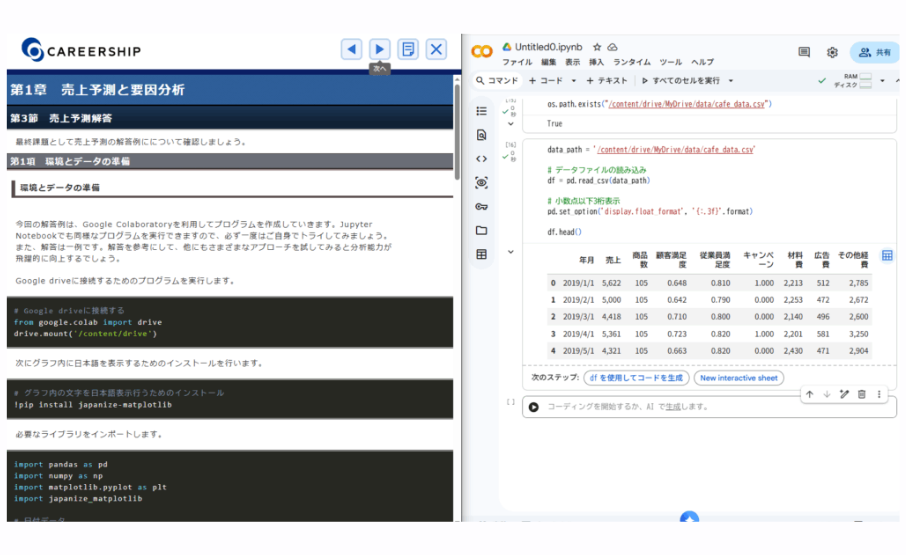Go back to the previous lesson page

(351, 49)
